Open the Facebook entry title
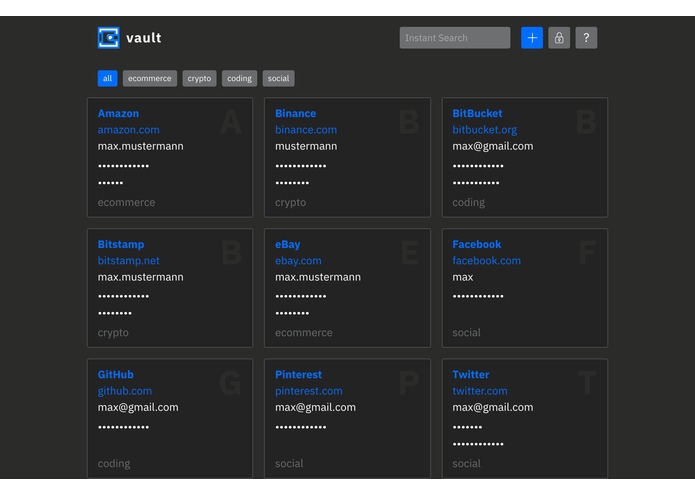Image resolution: width=695 pixels, height=494 pixels. pyautogui.click(x=476, y=245)
